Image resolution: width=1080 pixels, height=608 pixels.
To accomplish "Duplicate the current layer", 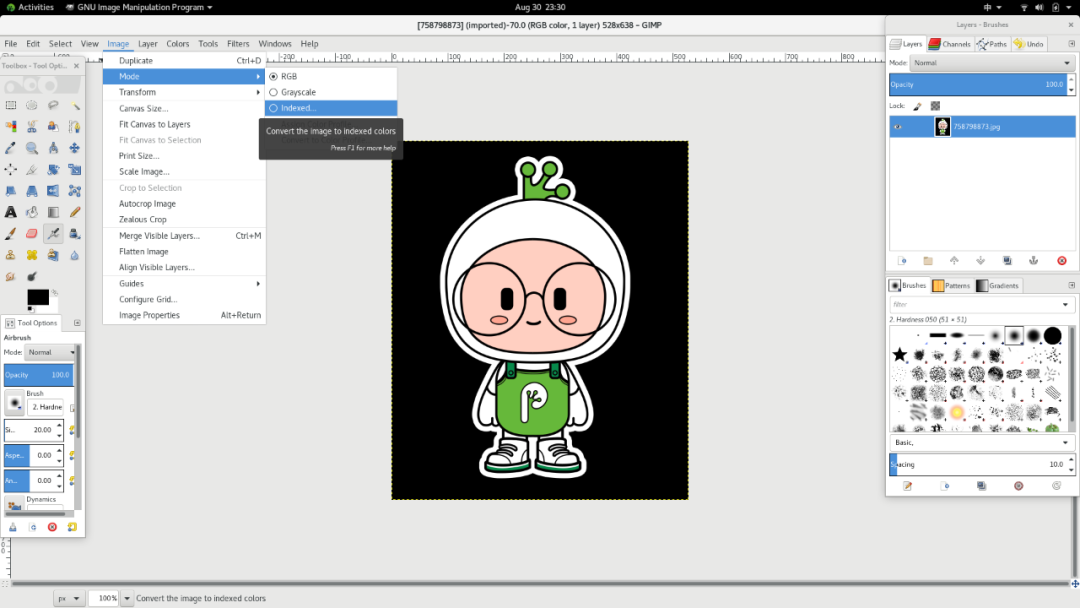I will (1007, 261).
